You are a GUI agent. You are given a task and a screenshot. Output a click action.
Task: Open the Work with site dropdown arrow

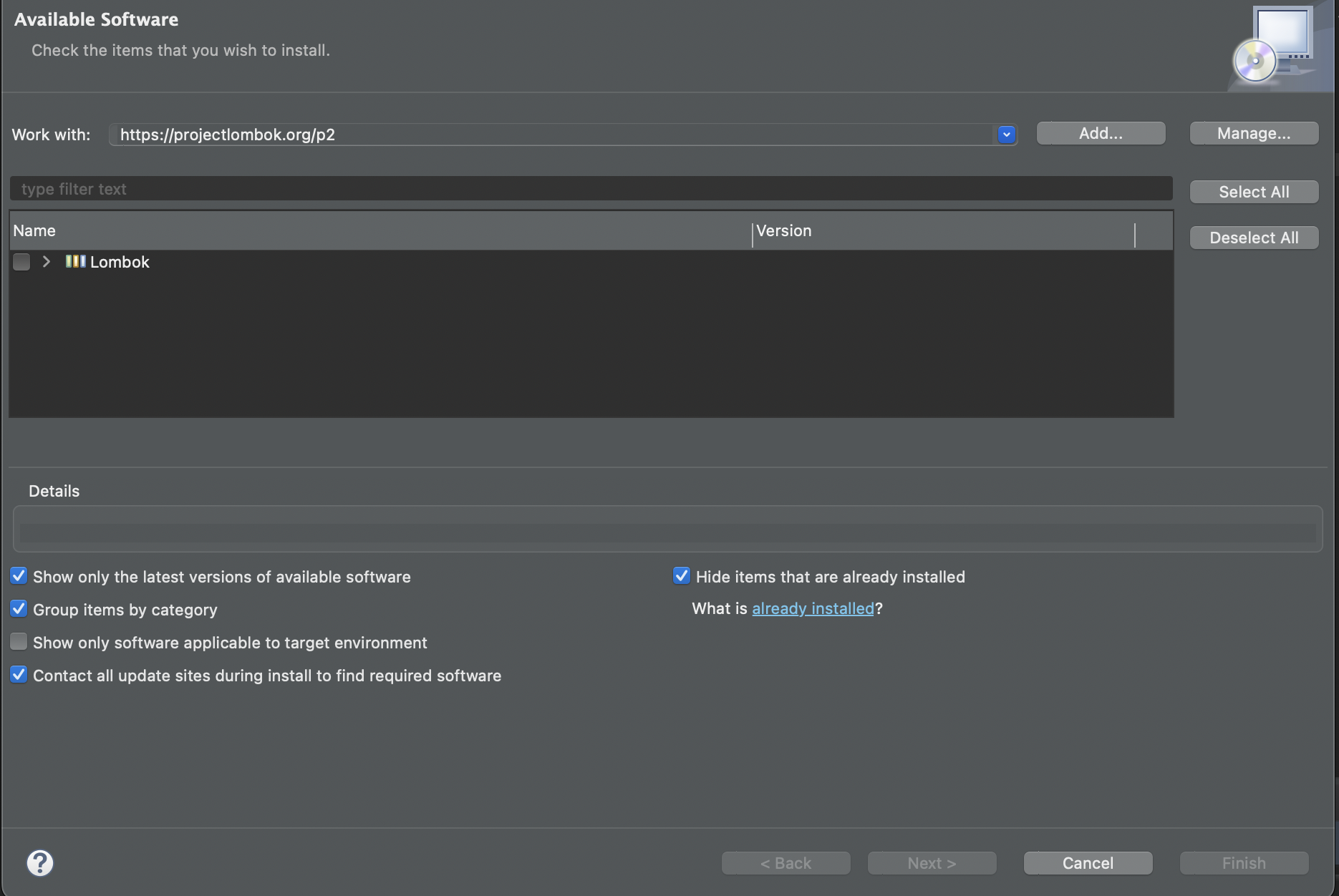[x=1006, y=134]
